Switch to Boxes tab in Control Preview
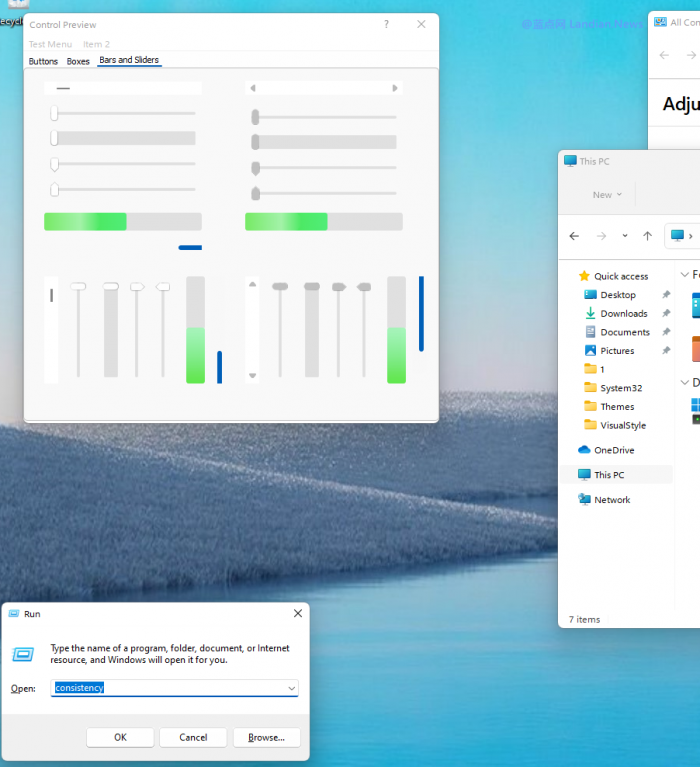700x767 pixels. tap(78, 61)
